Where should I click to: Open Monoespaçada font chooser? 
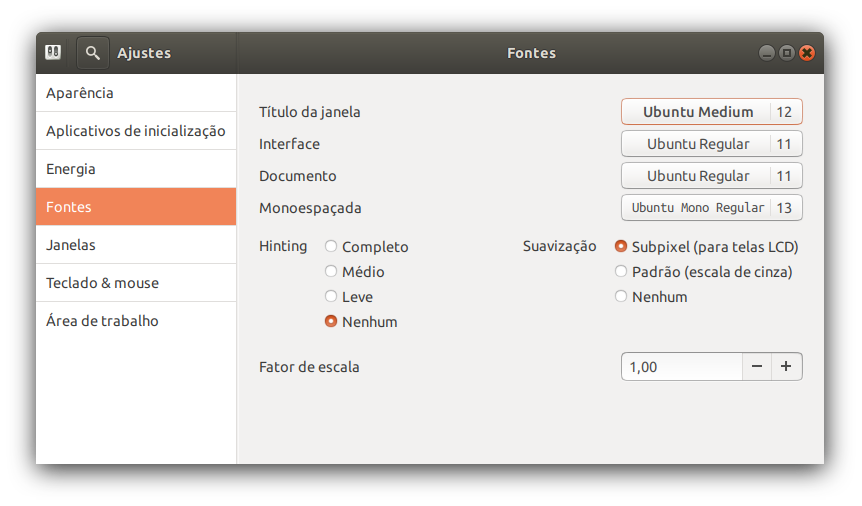pos(711,208)
